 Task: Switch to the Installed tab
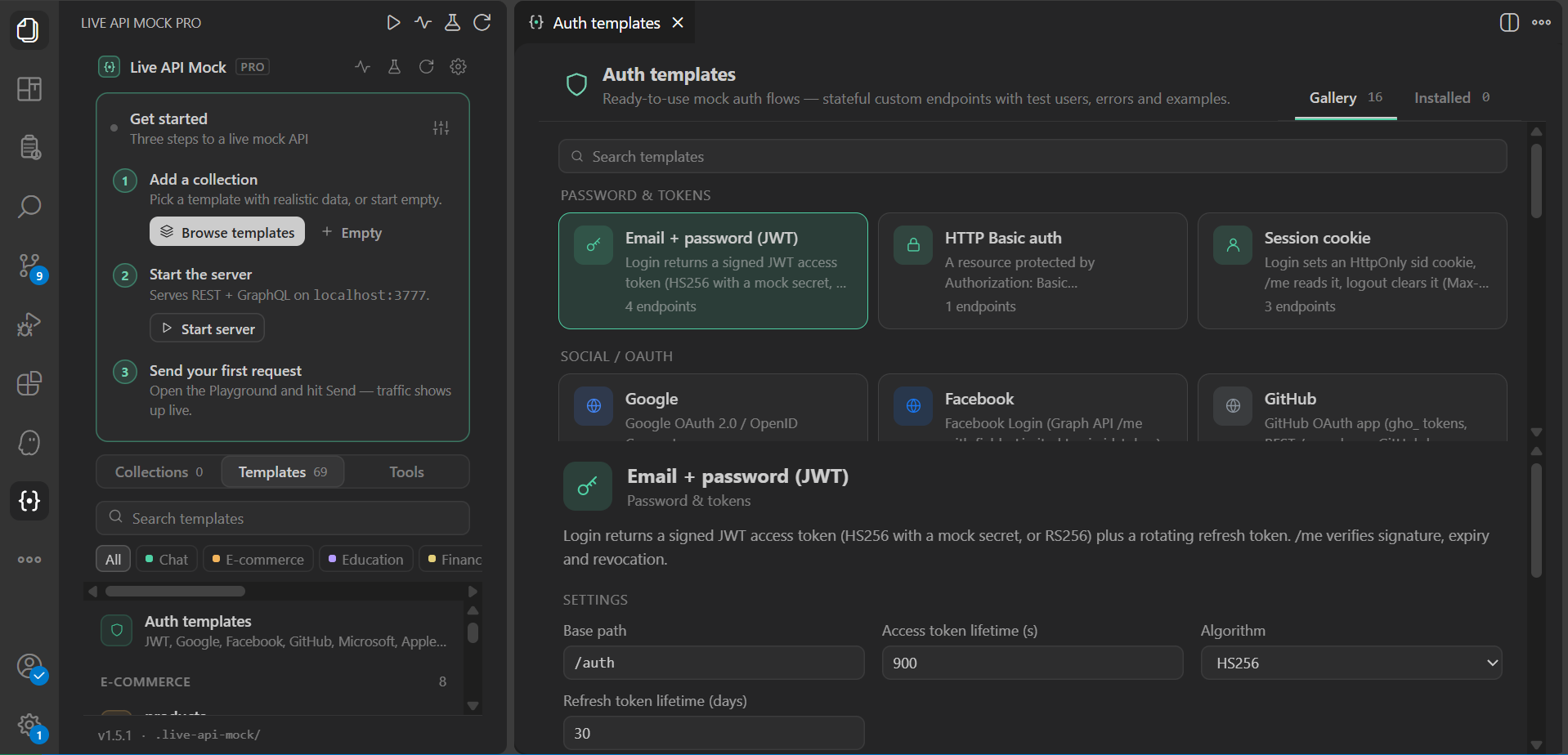pos(1452,98)
